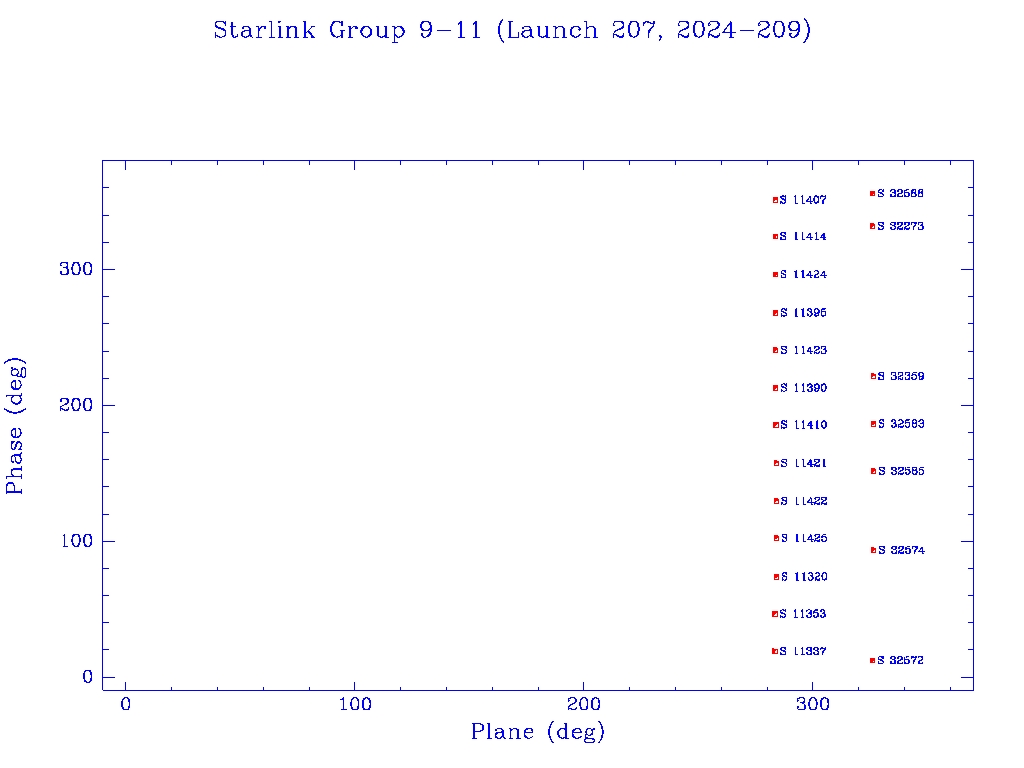This screenshot has height=768, width=1024.
Task: Select the S 11410 satellite label
Action: 803,425
